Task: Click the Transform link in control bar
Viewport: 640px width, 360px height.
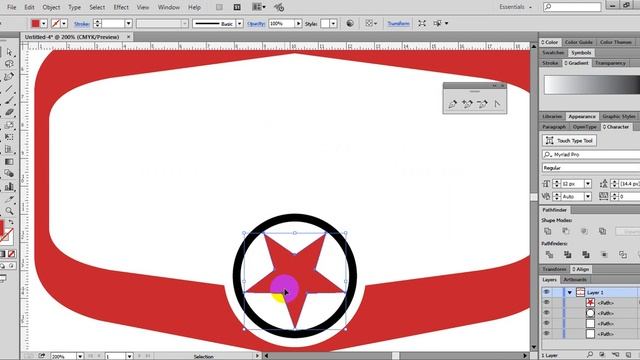Action: [x=398, y=24]
